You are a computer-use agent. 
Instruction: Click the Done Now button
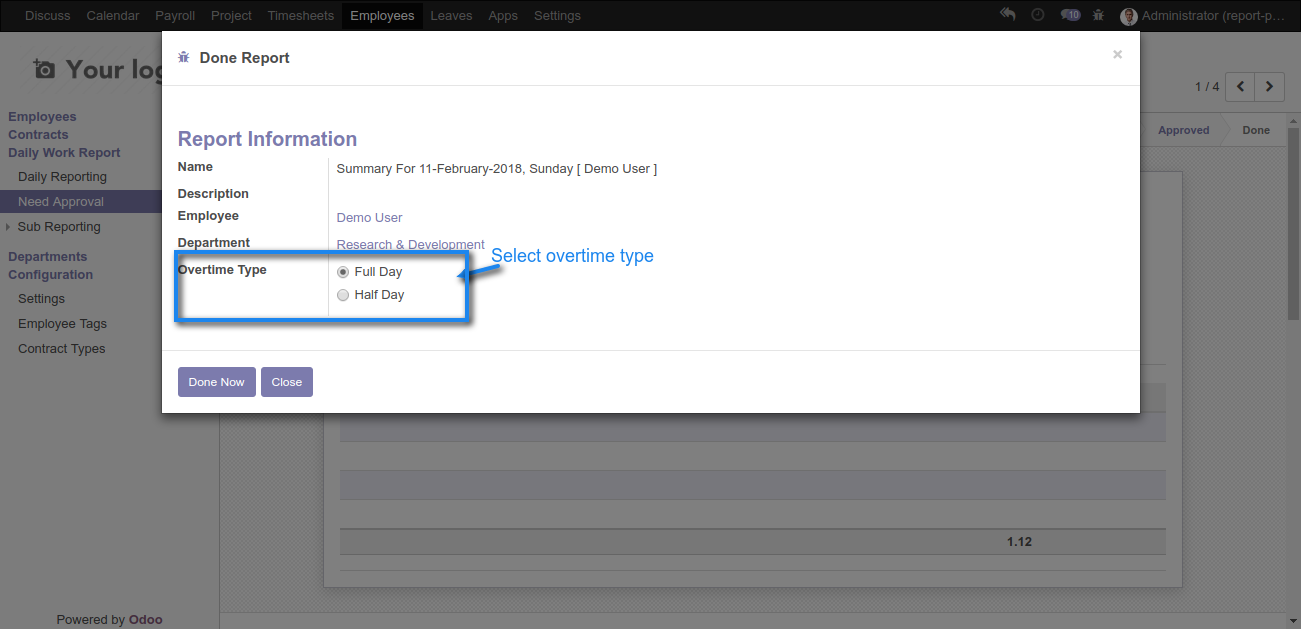(x=217, y=382)
